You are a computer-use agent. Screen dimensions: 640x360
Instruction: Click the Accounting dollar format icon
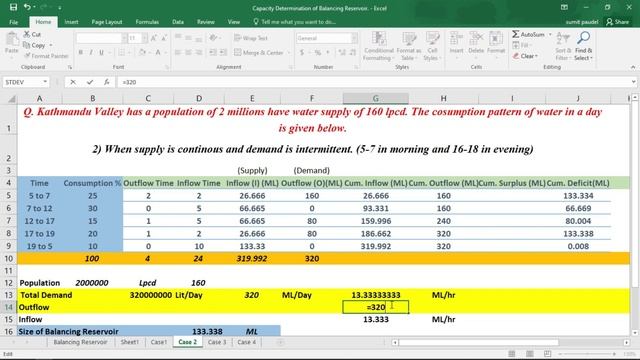click(x=302, y=52)
